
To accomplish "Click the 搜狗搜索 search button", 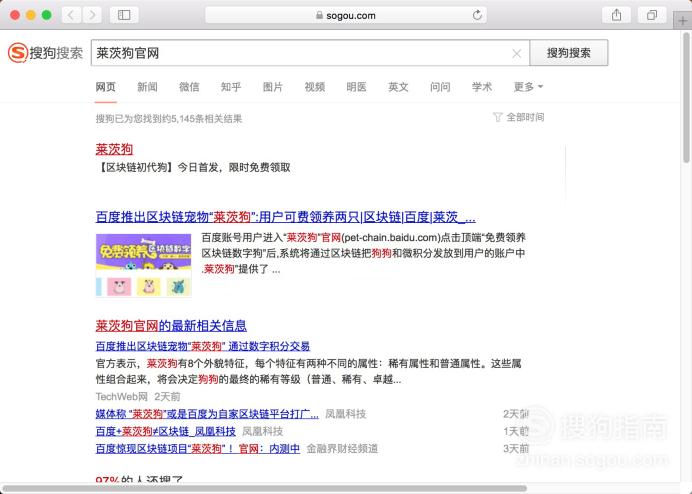I will point(568,53).
